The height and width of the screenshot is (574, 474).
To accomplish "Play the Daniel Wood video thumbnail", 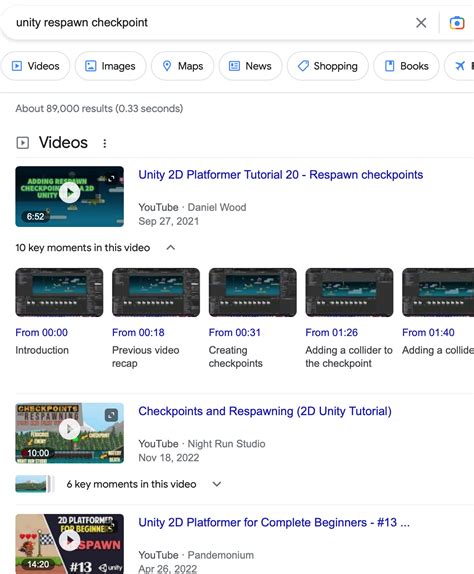I will [x=70, y=193].
